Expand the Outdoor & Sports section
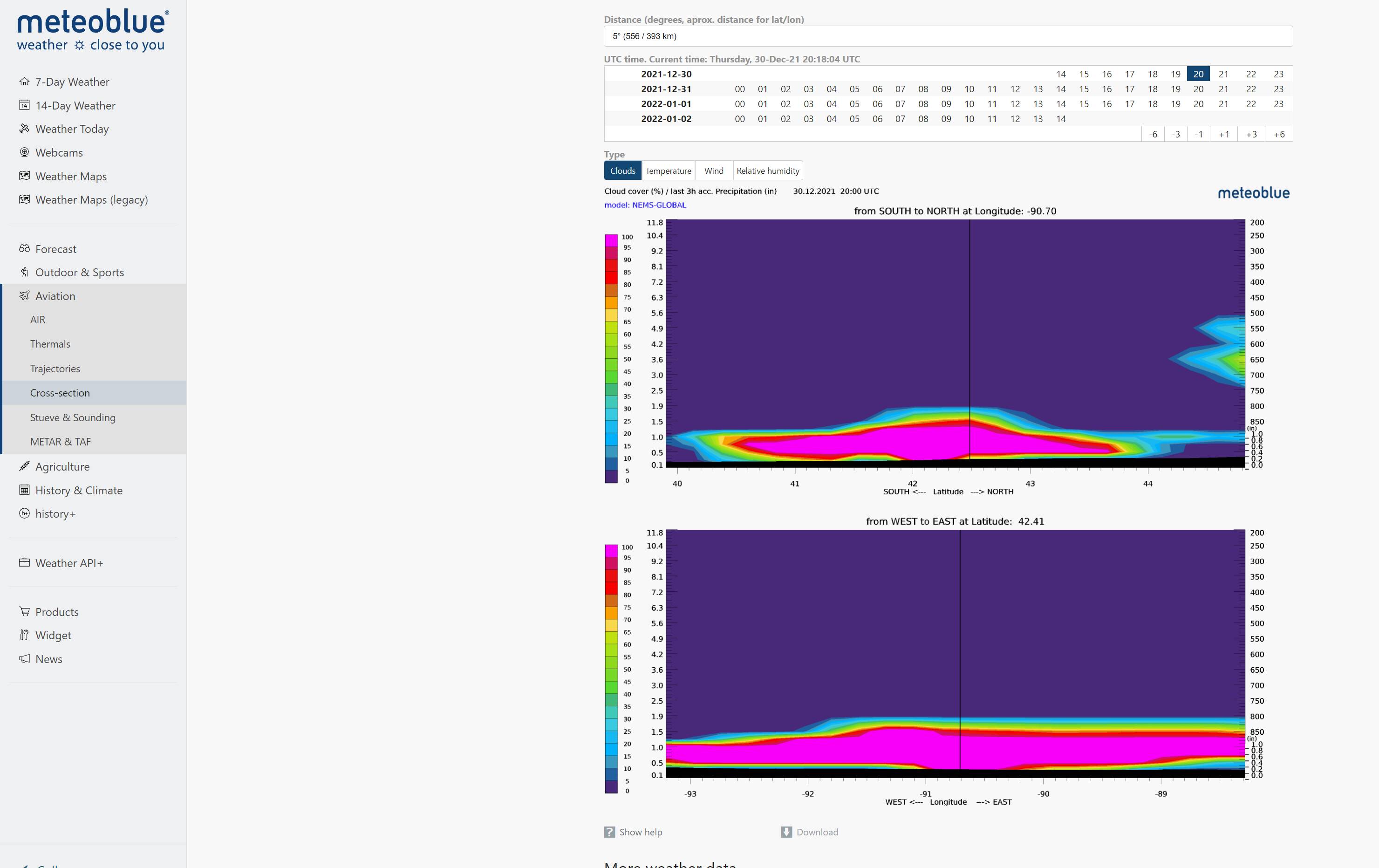Image resolution: width=1379 pixels, height=868 pixels. tap(79, 273)
